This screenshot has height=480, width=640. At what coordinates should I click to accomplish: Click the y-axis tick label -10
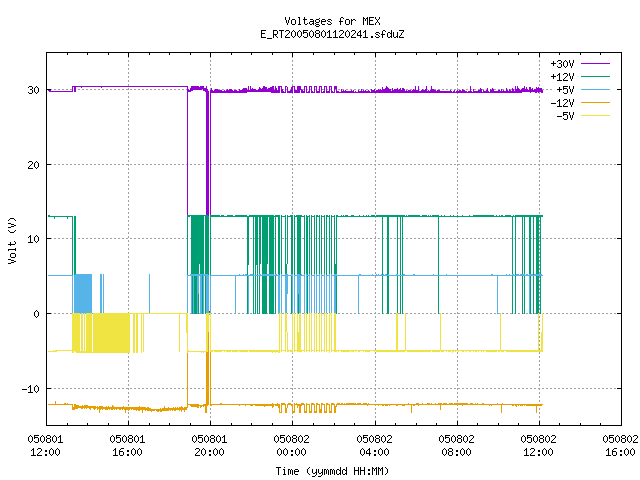tap(31, 389)
